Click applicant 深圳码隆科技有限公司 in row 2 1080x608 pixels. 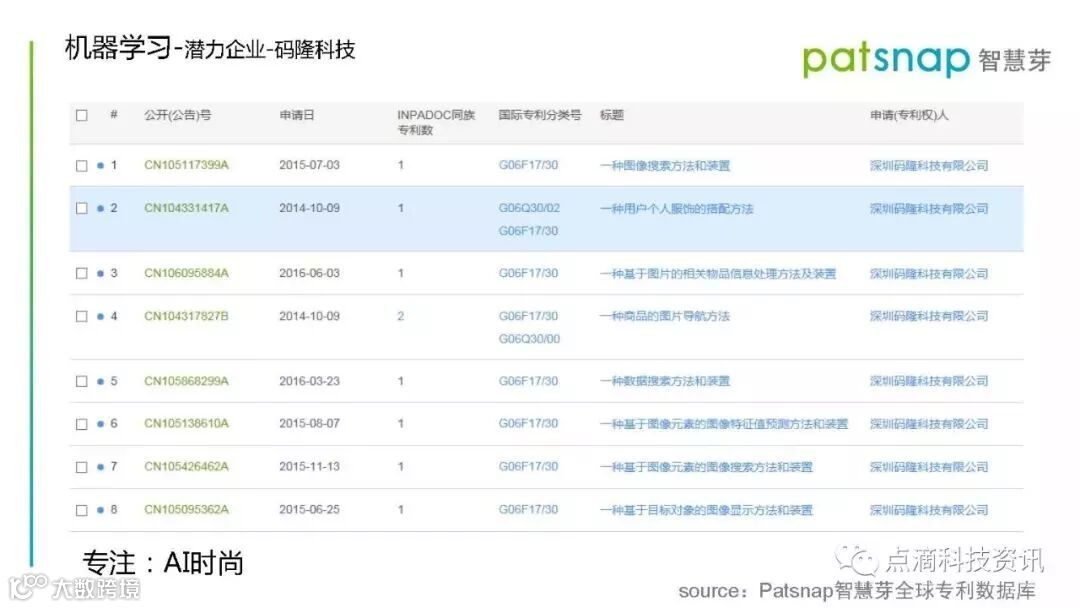(928, 209)
